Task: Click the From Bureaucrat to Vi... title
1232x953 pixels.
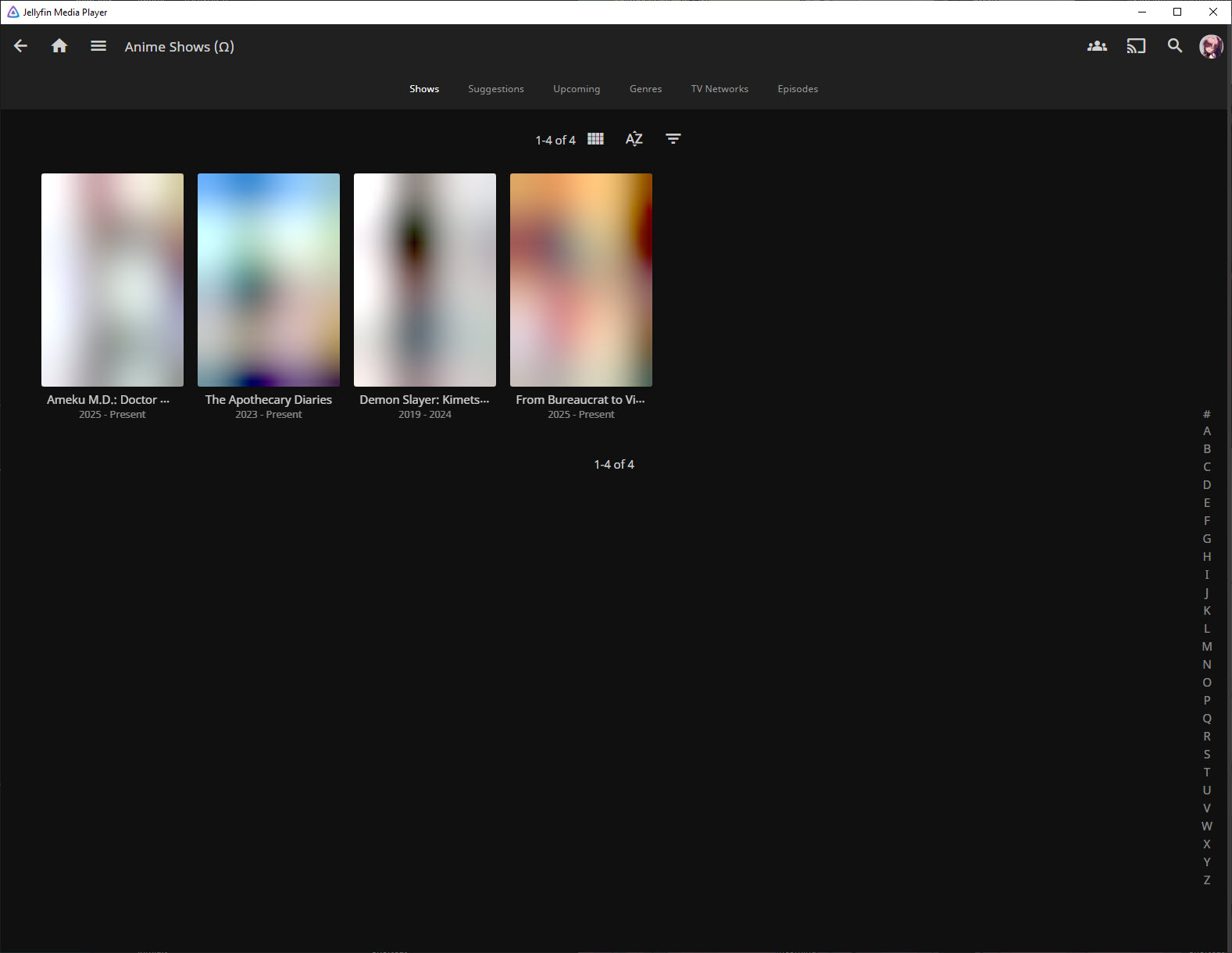Action: point(580,400)
